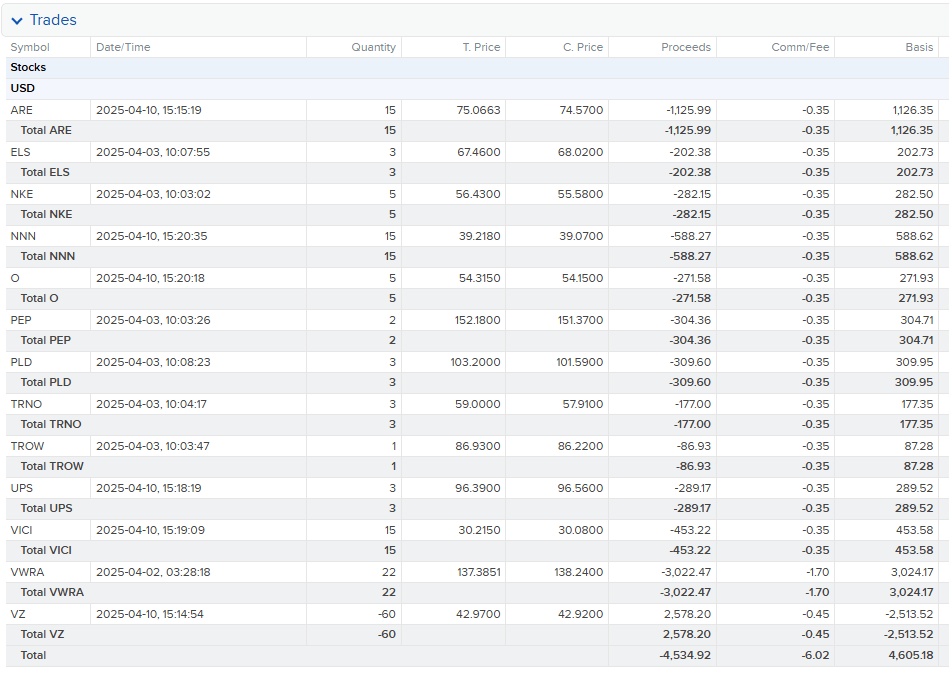Click the Total VZ row label

click(42, 635)
